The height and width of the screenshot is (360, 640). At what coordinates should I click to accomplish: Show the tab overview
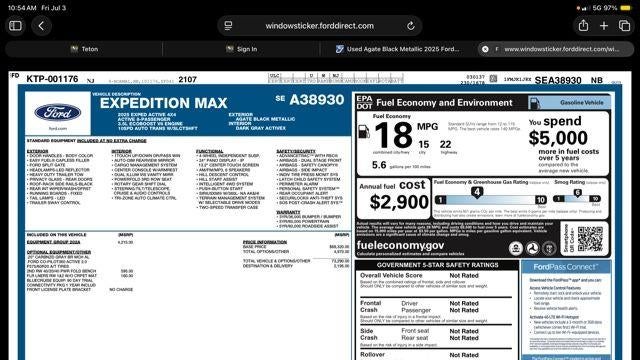pyautogui.click(x=624, y=26)
